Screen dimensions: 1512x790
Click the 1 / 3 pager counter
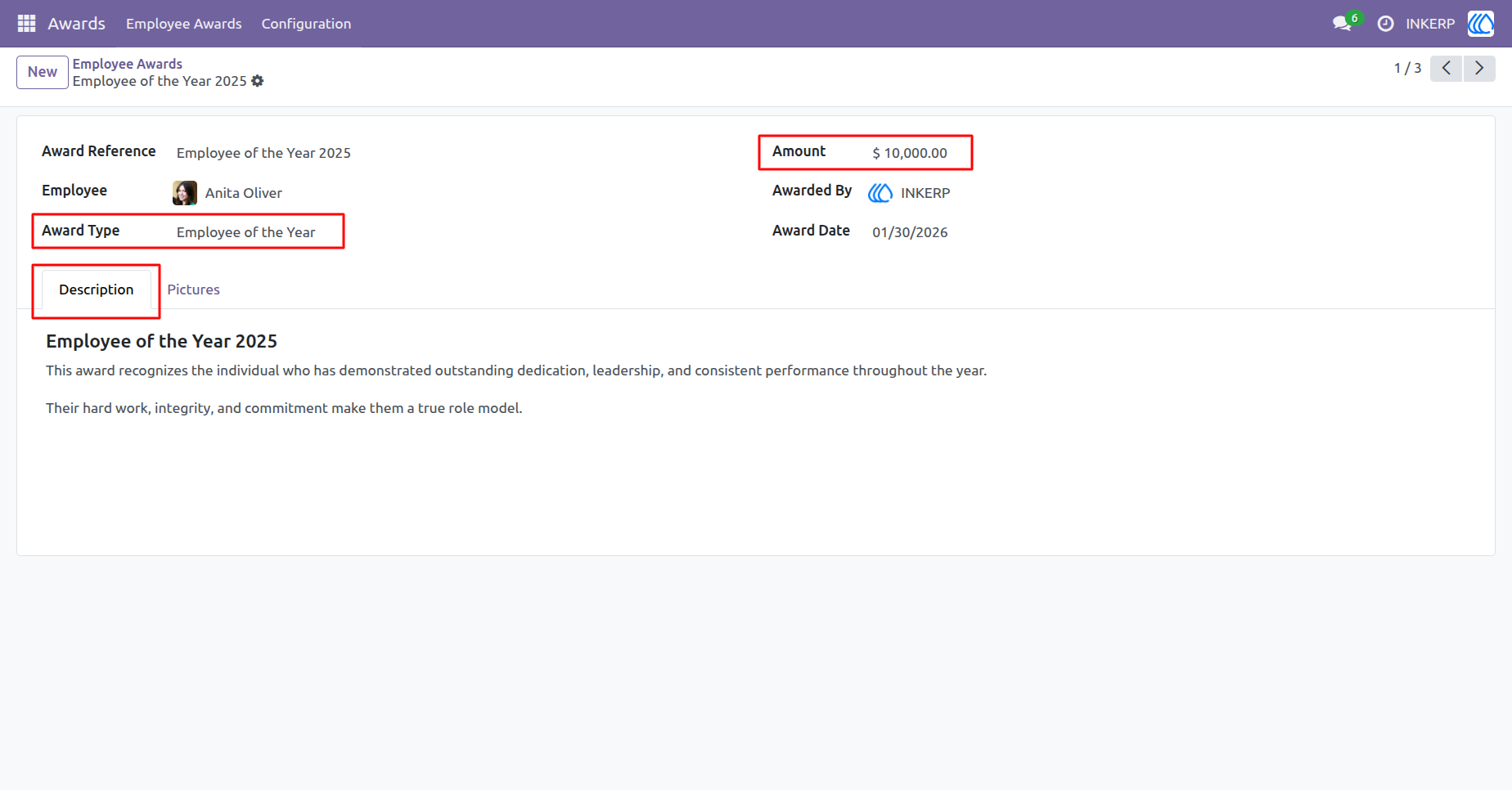tap(1407, 68)
